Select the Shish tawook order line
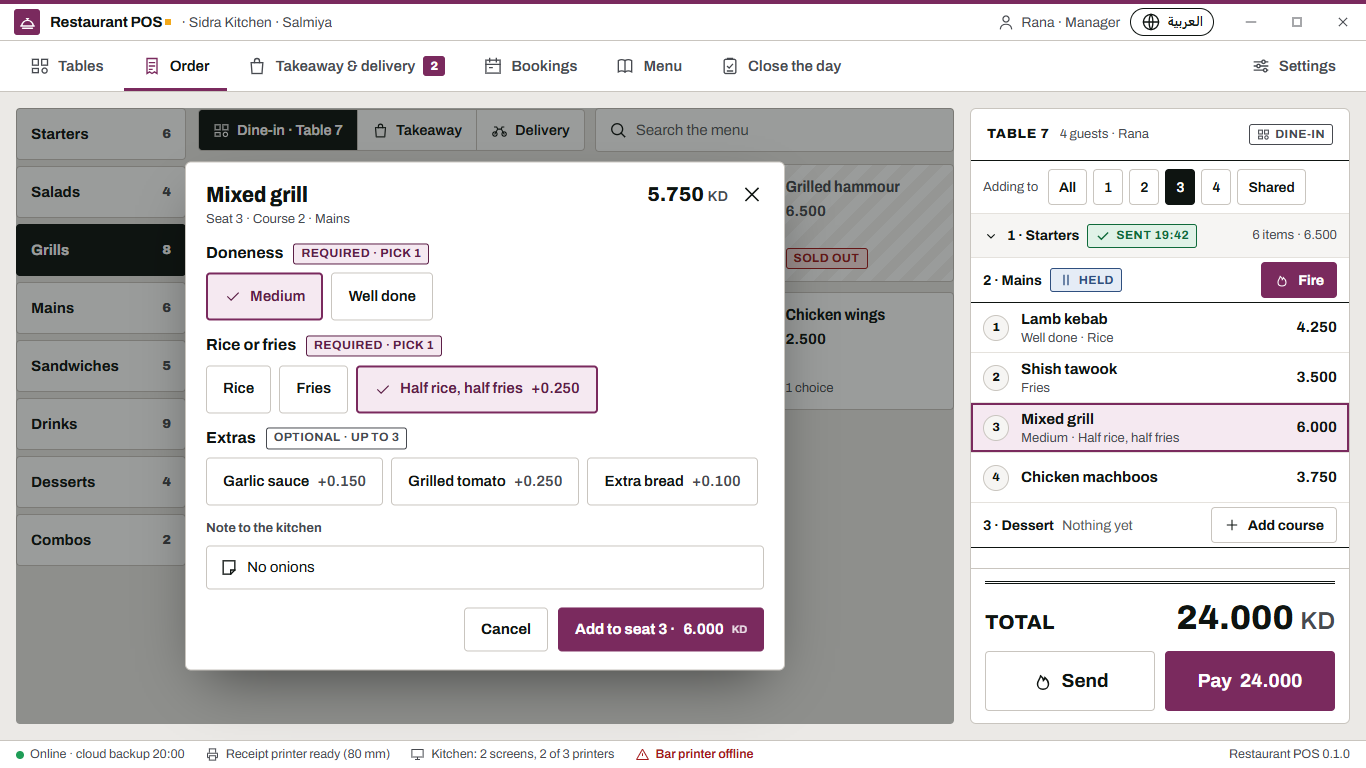This screenshot has width=1366, height=768. [1160, 377]
